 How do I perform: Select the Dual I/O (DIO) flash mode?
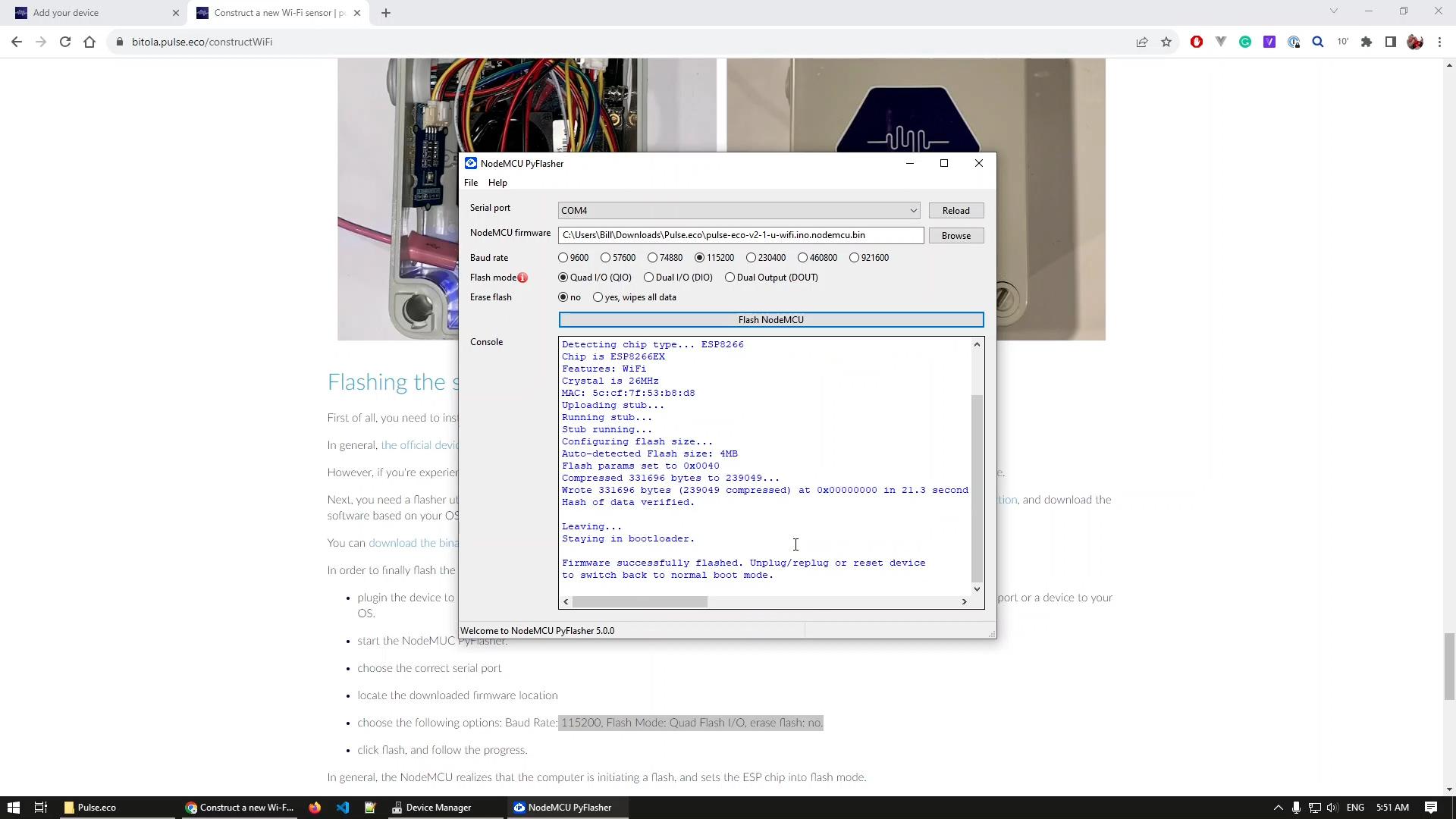(x=649, y=278)
